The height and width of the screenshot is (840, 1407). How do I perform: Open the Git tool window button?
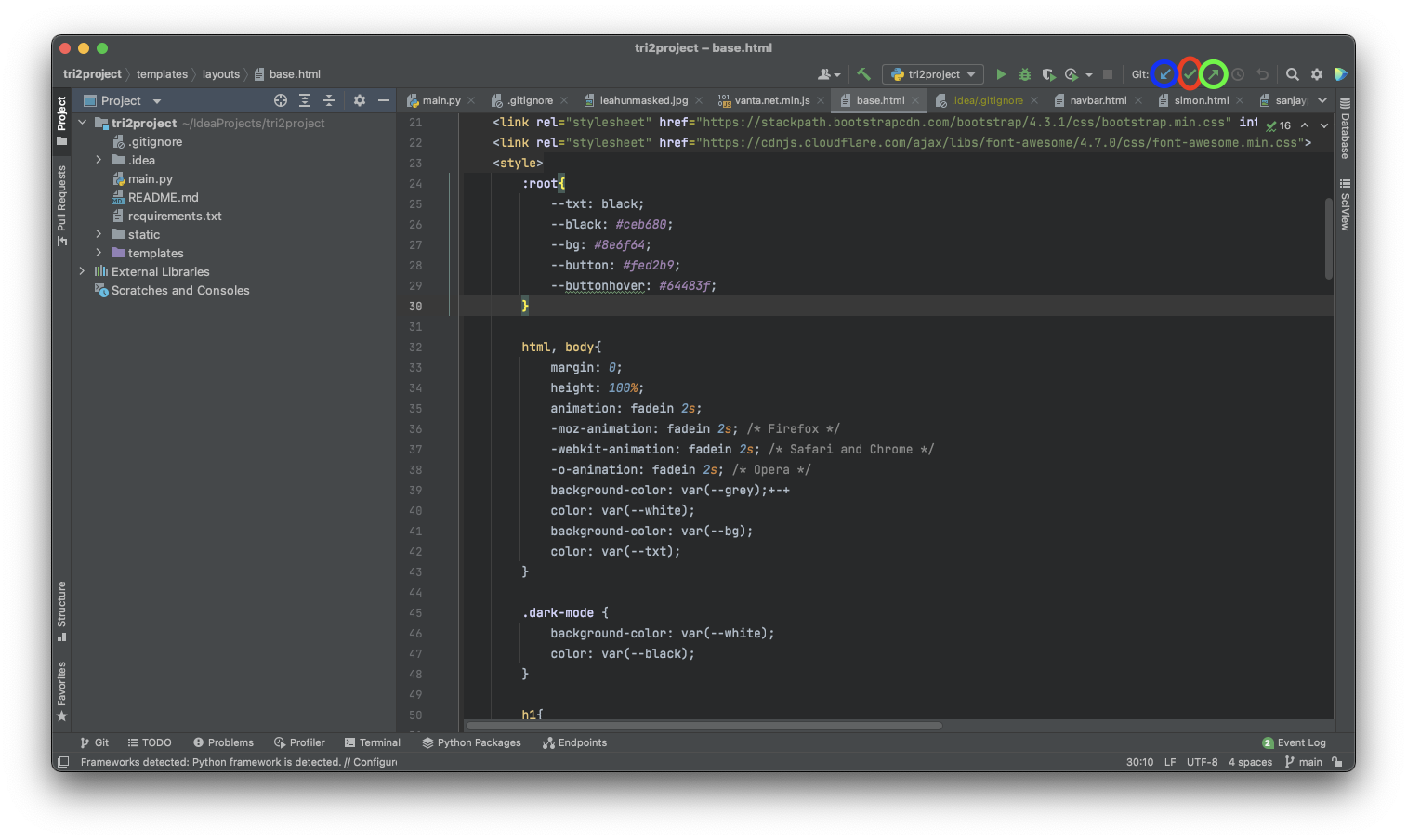[94, 742]
